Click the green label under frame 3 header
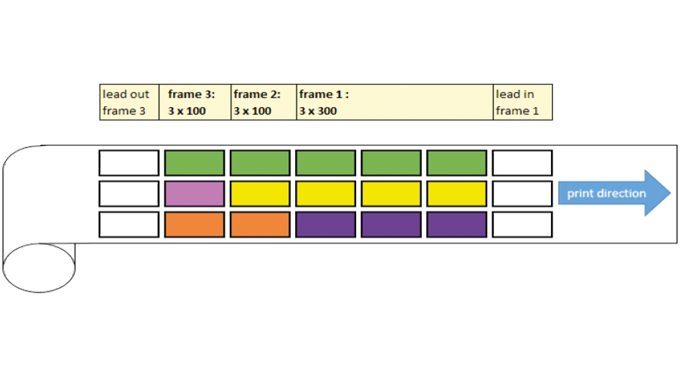 pos(195,163)
